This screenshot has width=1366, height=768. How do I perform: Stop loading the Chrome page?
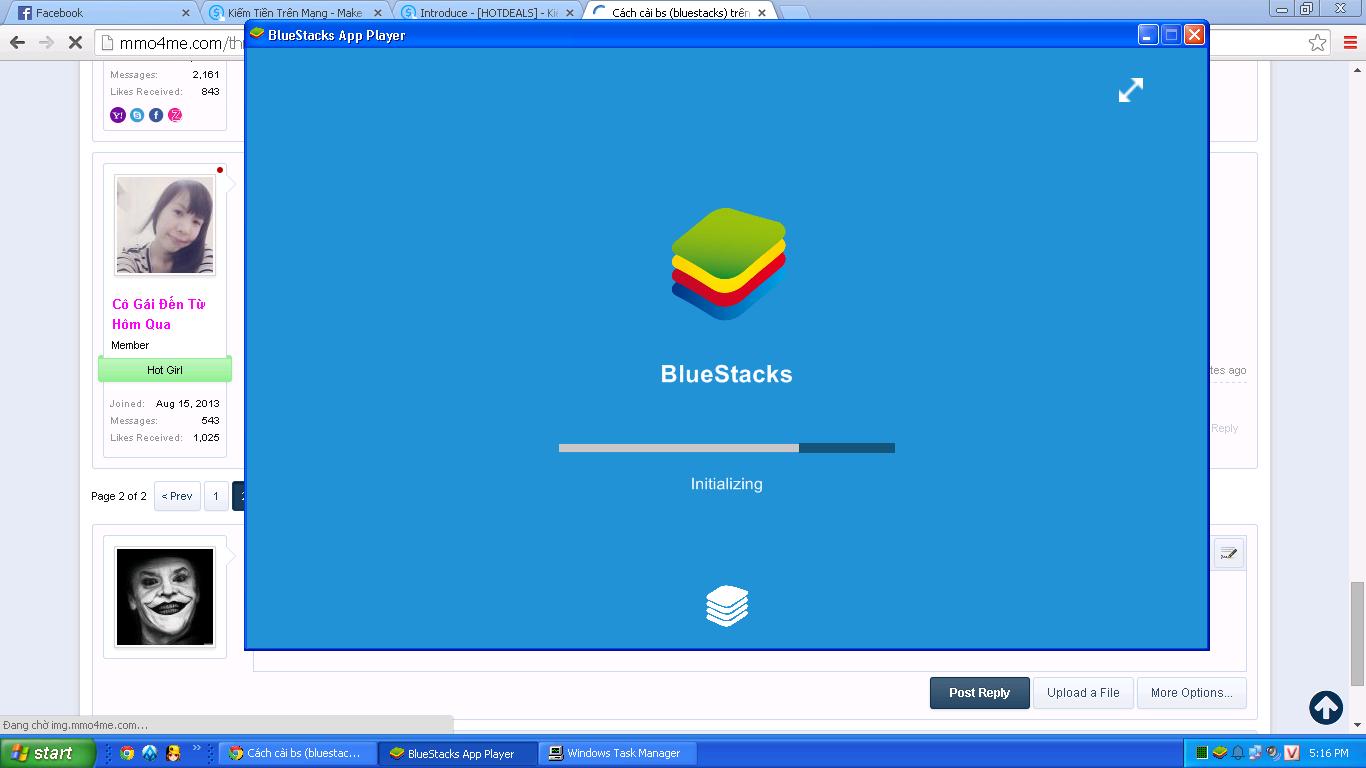(75, 42)
